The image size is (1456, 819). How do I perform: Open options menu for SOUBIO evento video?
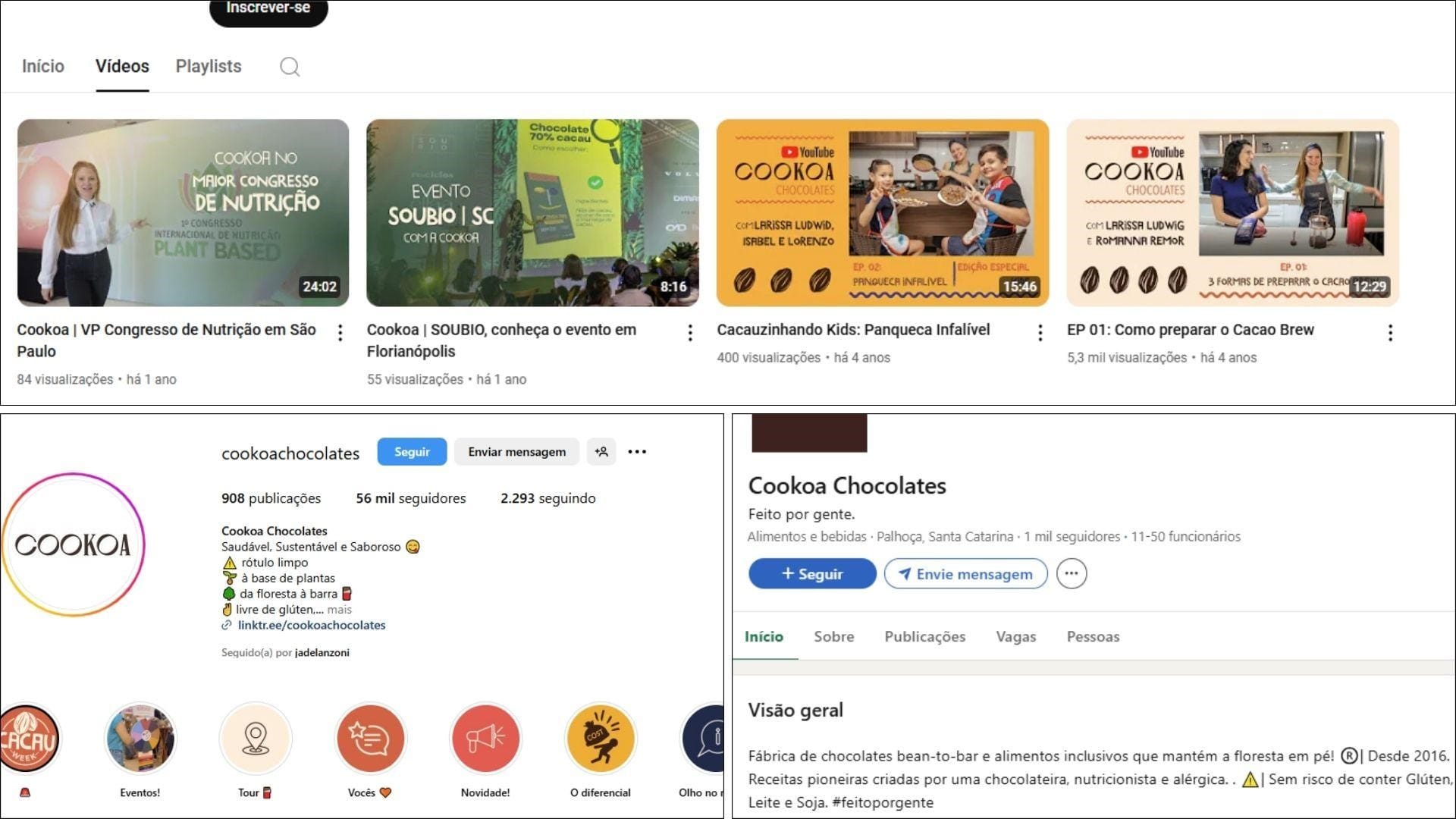[690, 332]
